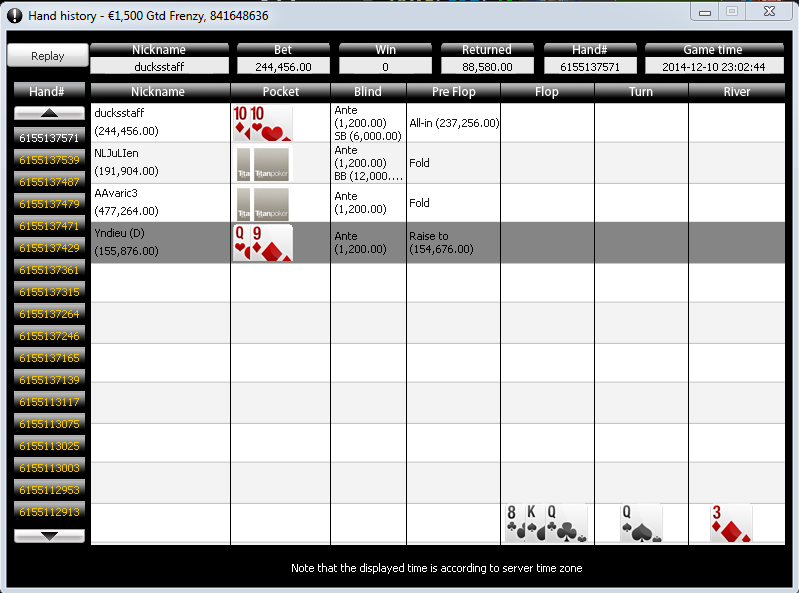Open hand 6155137471

[x=49, y=226]
